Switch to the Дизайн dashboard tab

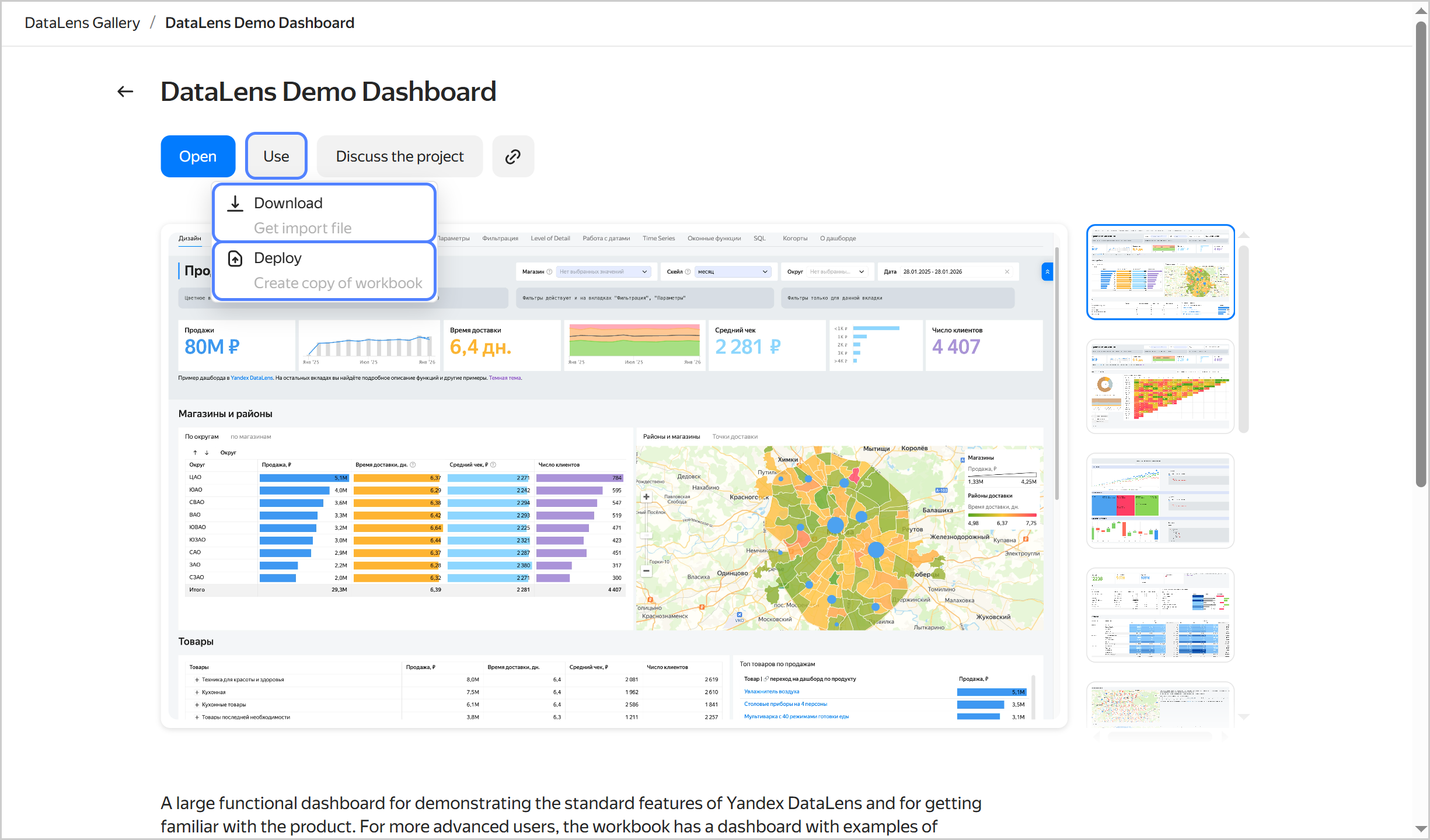click(x=190, y=239)
